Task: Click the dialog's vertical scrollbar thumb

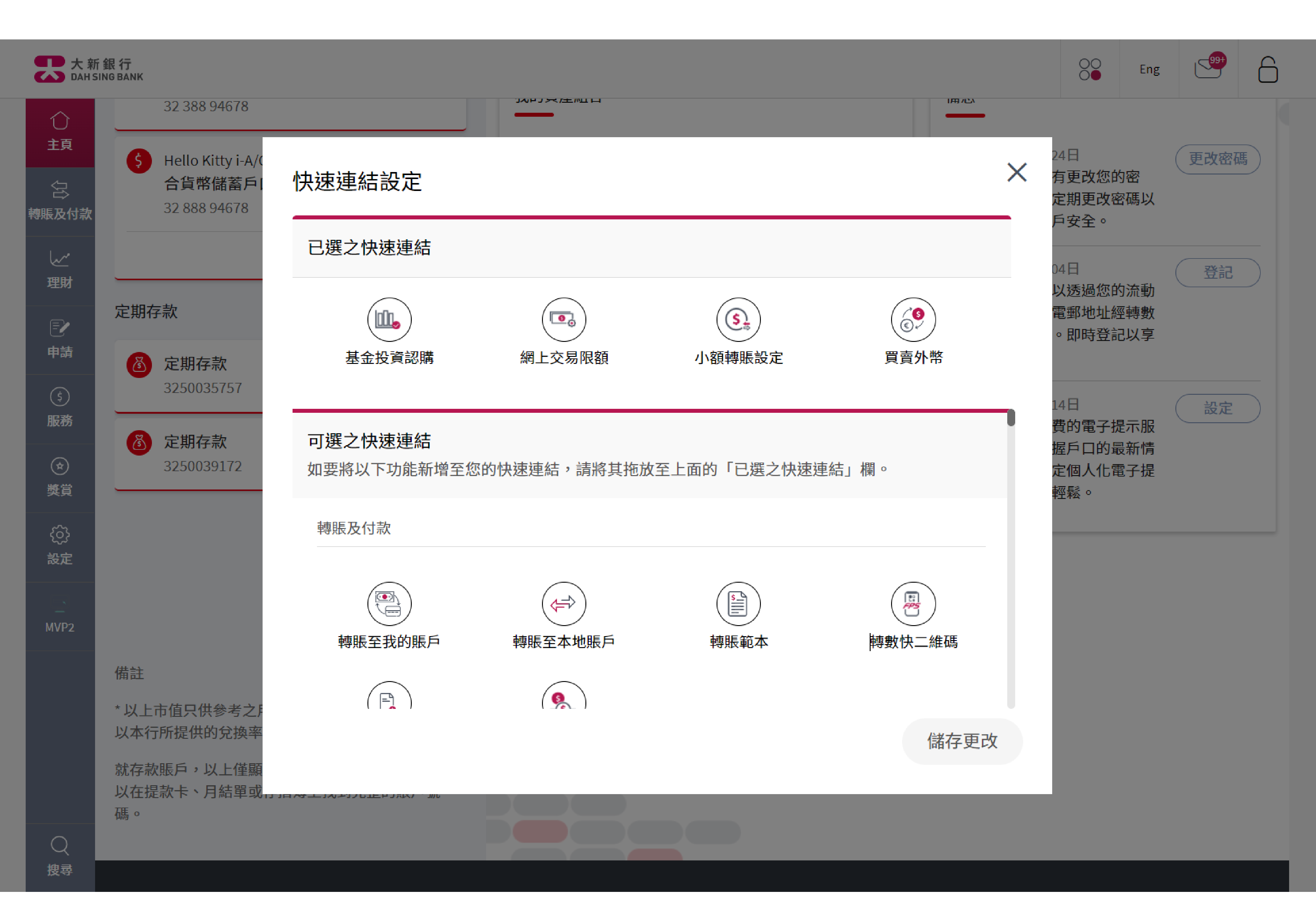Action: click(1011, 418)
